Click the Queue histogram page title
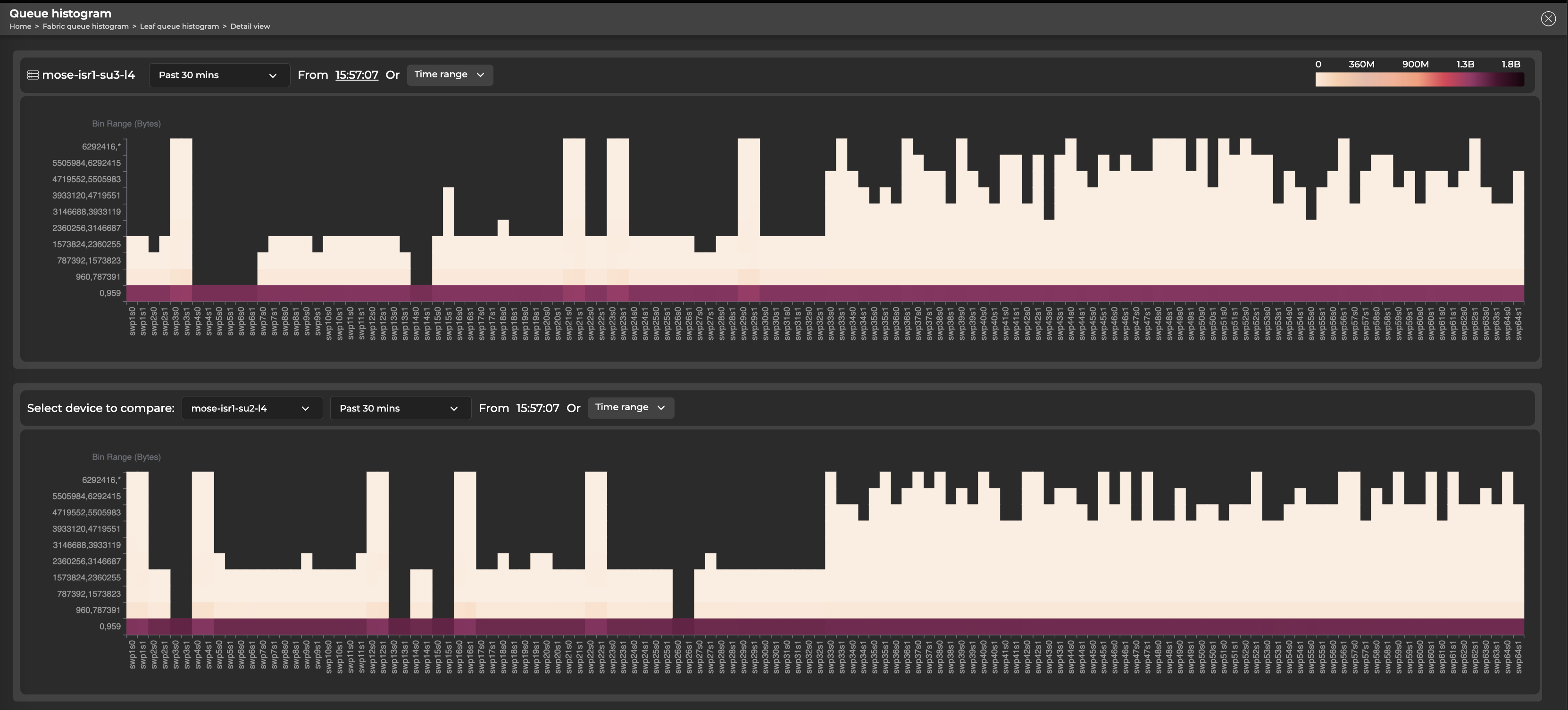 click(x=61, y=13)
